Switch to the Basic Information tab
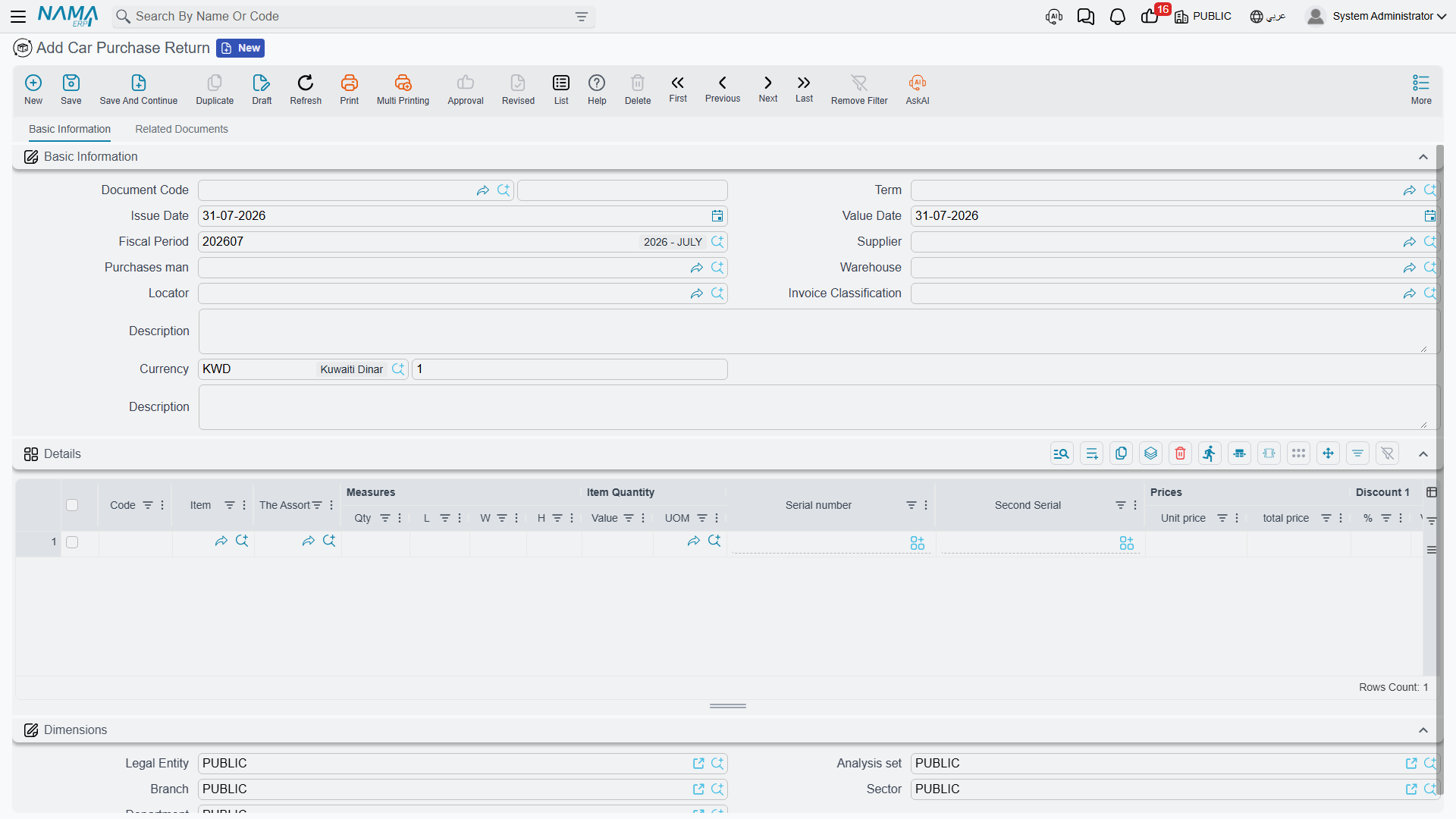The width and height of the screenshot is (1456, 819). click(70, 129)
